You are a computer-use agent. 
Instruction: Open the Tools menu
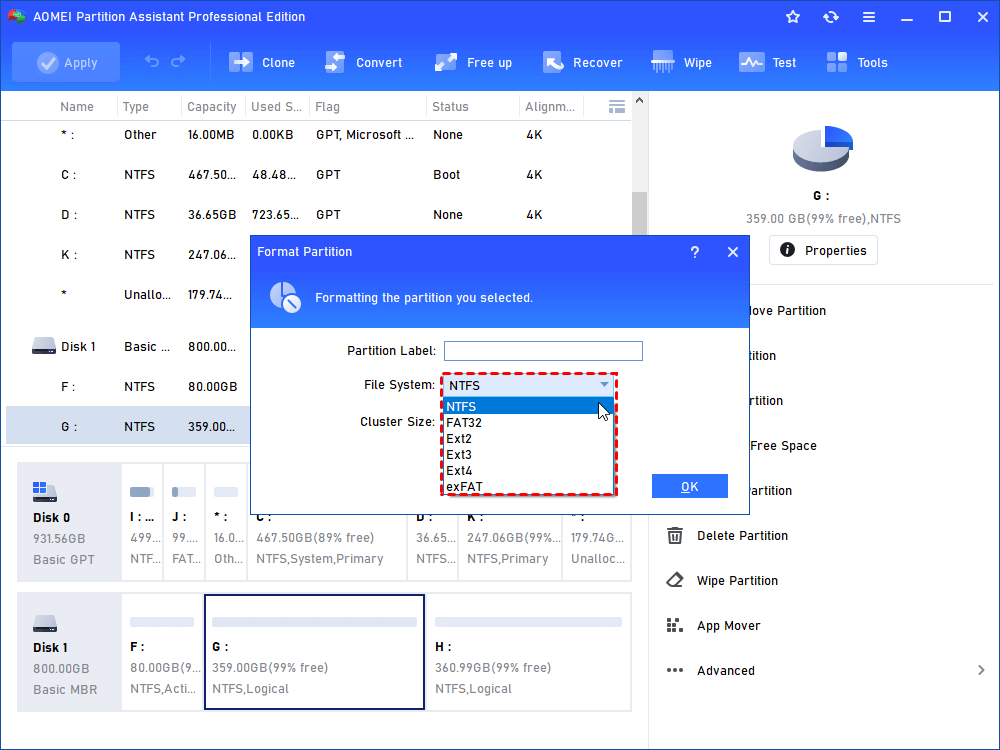[x=857, y=62]
